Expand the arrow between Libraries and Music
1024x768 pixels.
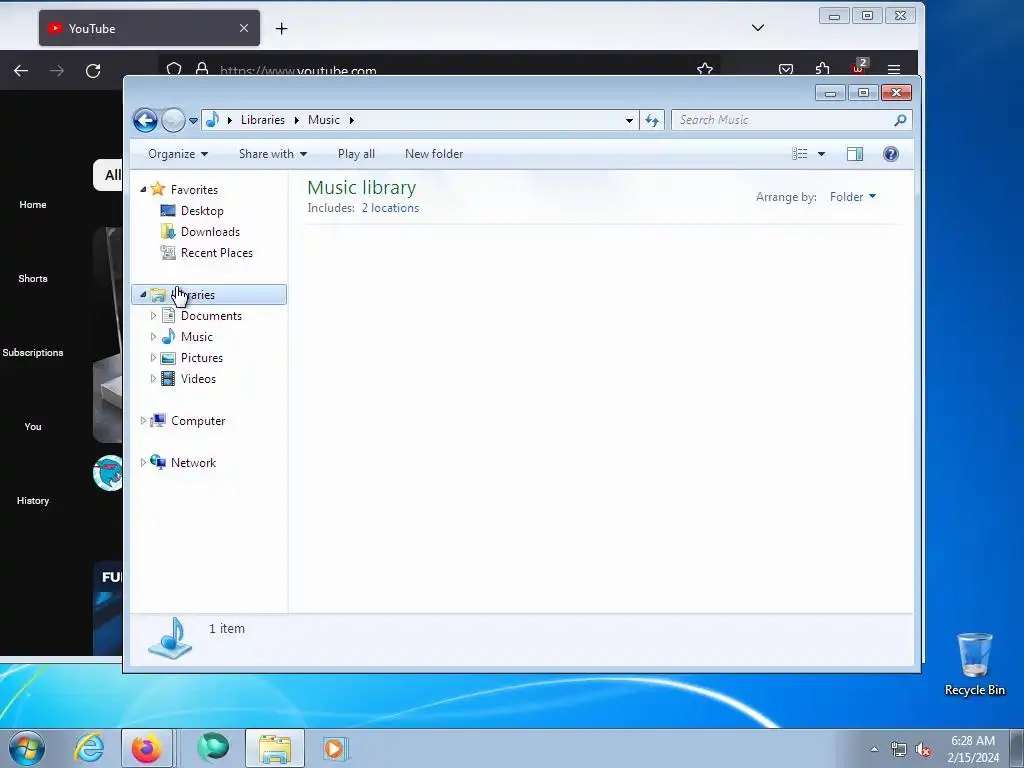click(x=296, y=120)
